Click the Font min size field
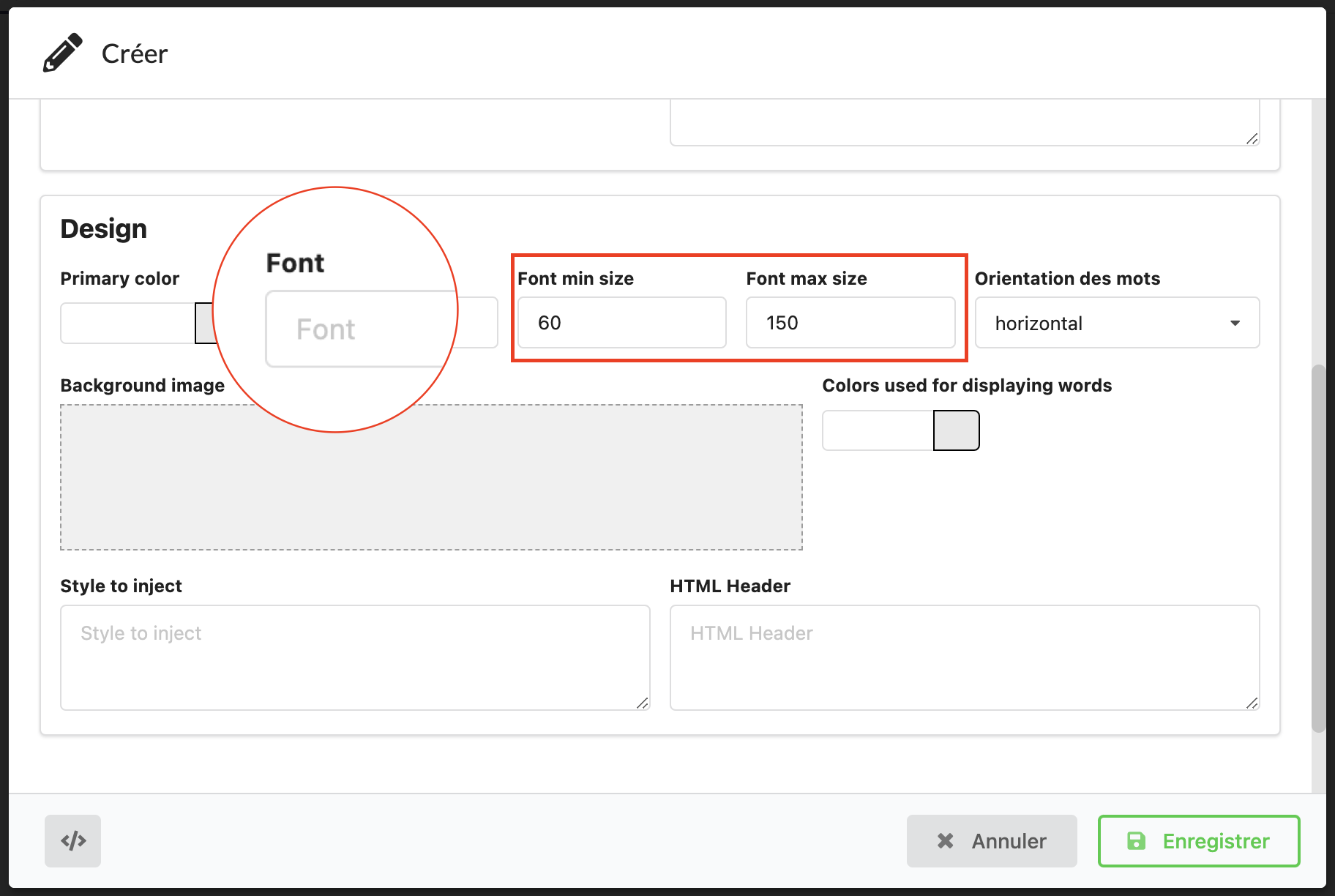This screenshot has height=896, width=1335. tap(621, 323)
